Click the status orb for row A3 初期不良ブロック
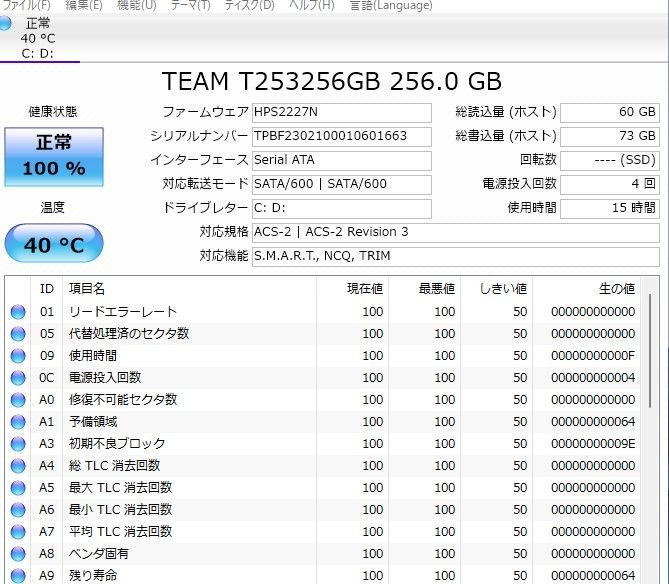The width and height of the screenshot is (669, 584). (18, 444)
